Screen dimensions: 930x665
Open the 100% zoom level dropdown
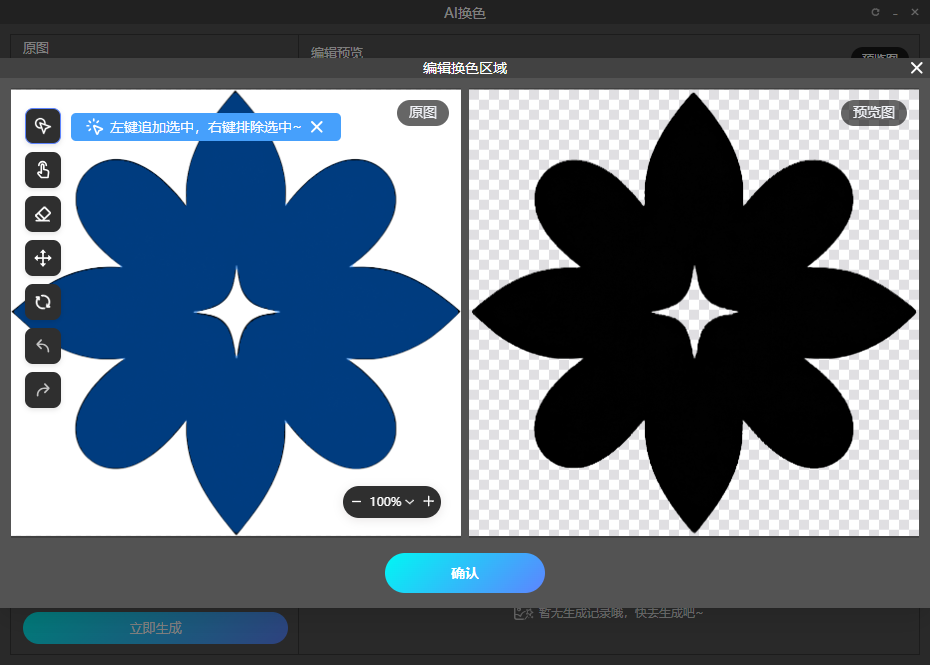tap(391, 502)
